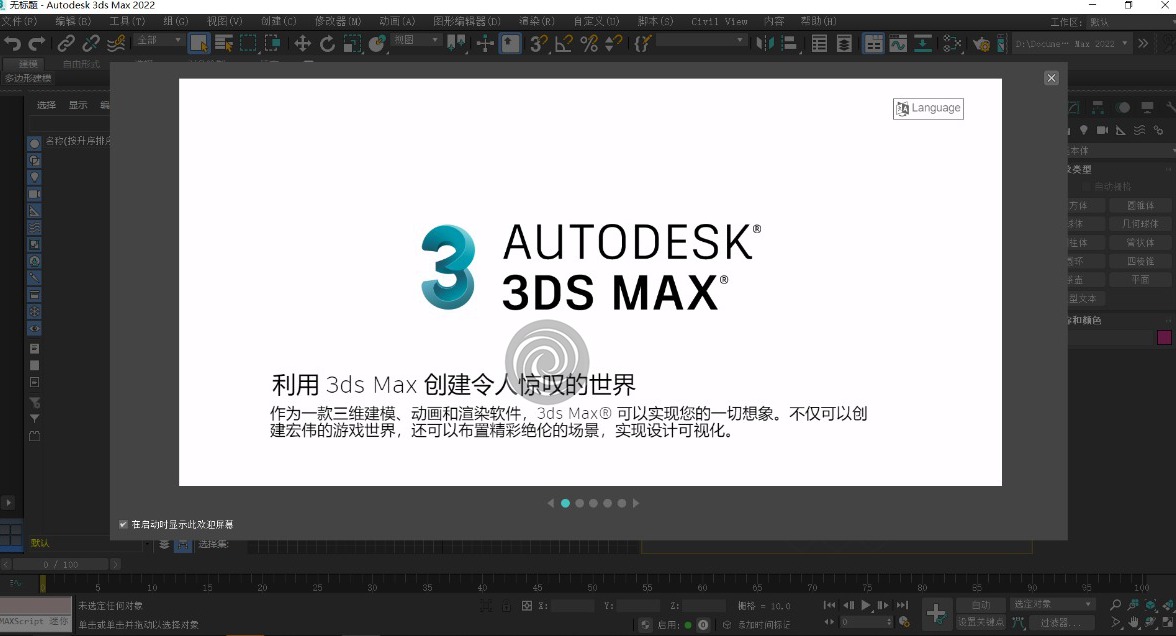Toggle Window/Crossing selection icon

(273, 44)
